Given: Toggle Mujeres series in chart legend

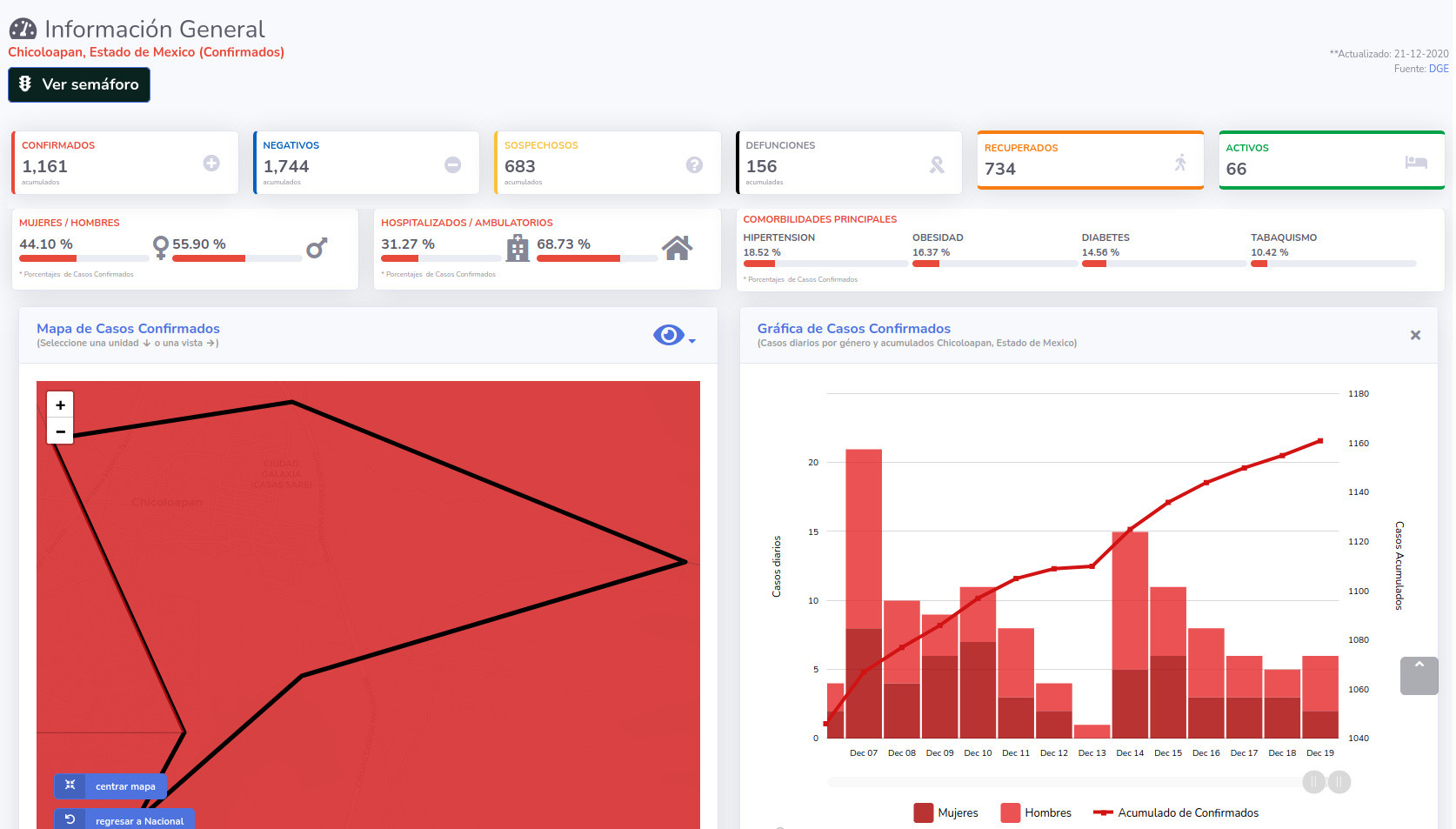Looking at the screenshot, I should pos(945,812).
